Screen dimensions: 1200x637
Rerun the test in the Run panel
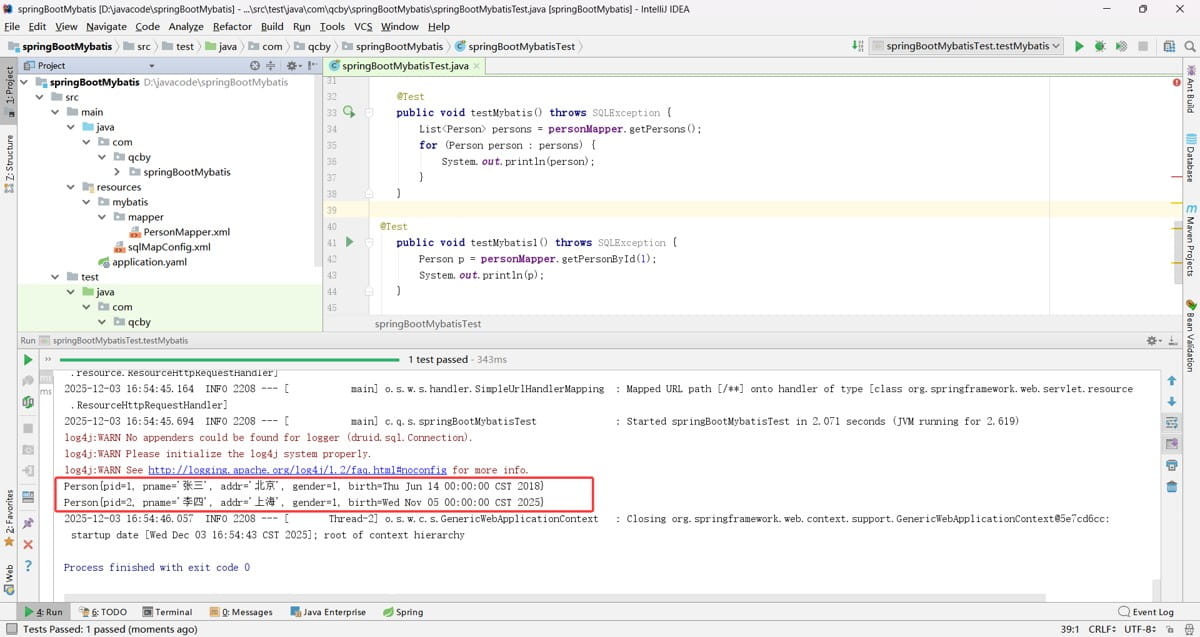[x=27, y=360]
